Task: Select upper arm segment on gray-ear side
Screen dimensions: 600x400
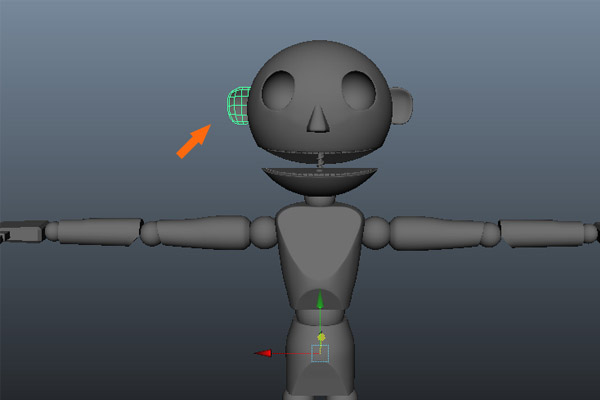Action: pos(437,233)
